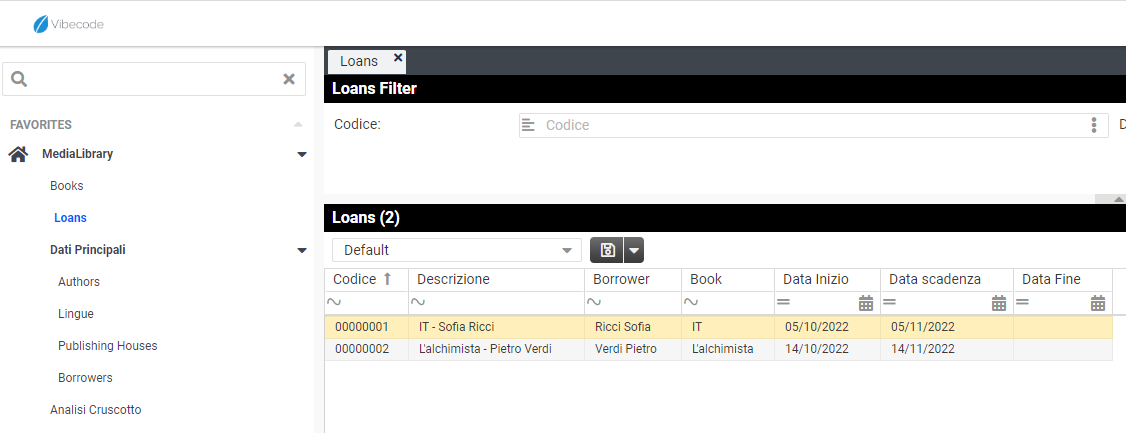Image resolution: width=1126 pixels, height=433 pixels.
Task: Open the Default layout dropdown
Action: coord(457,250)
